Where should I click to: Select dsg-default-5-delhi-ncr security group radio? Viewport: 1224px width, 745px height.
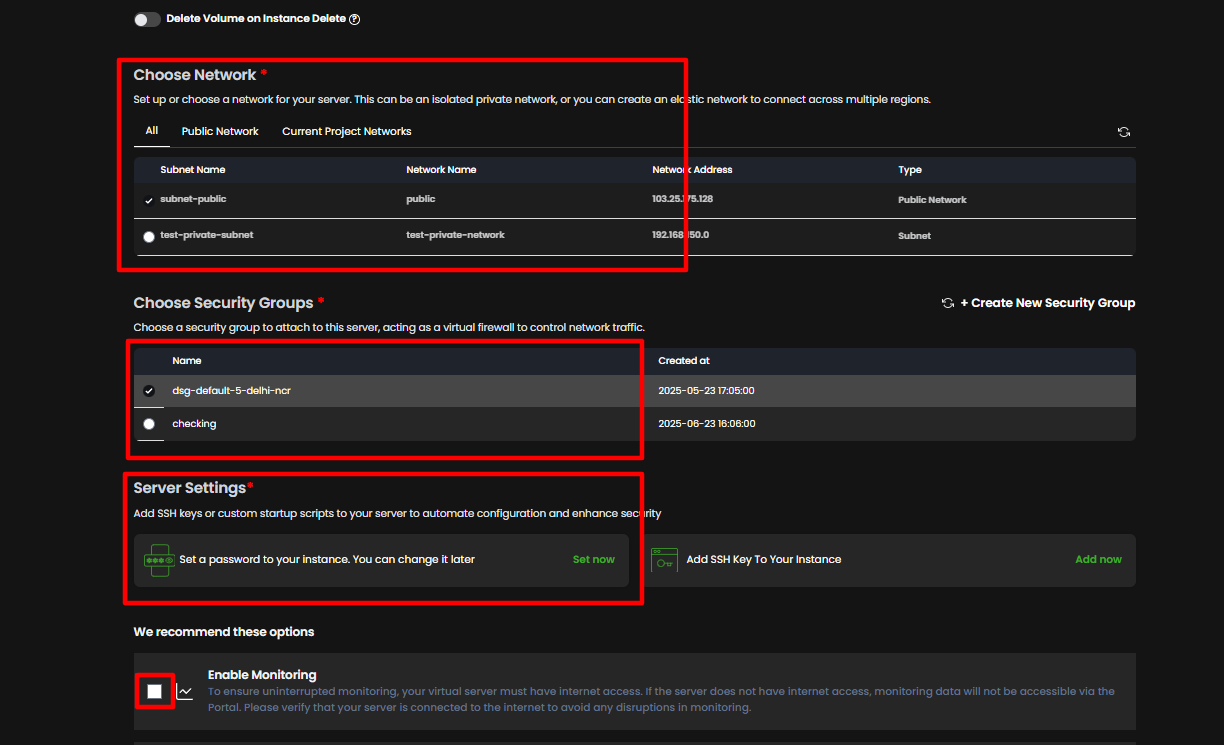149,391
